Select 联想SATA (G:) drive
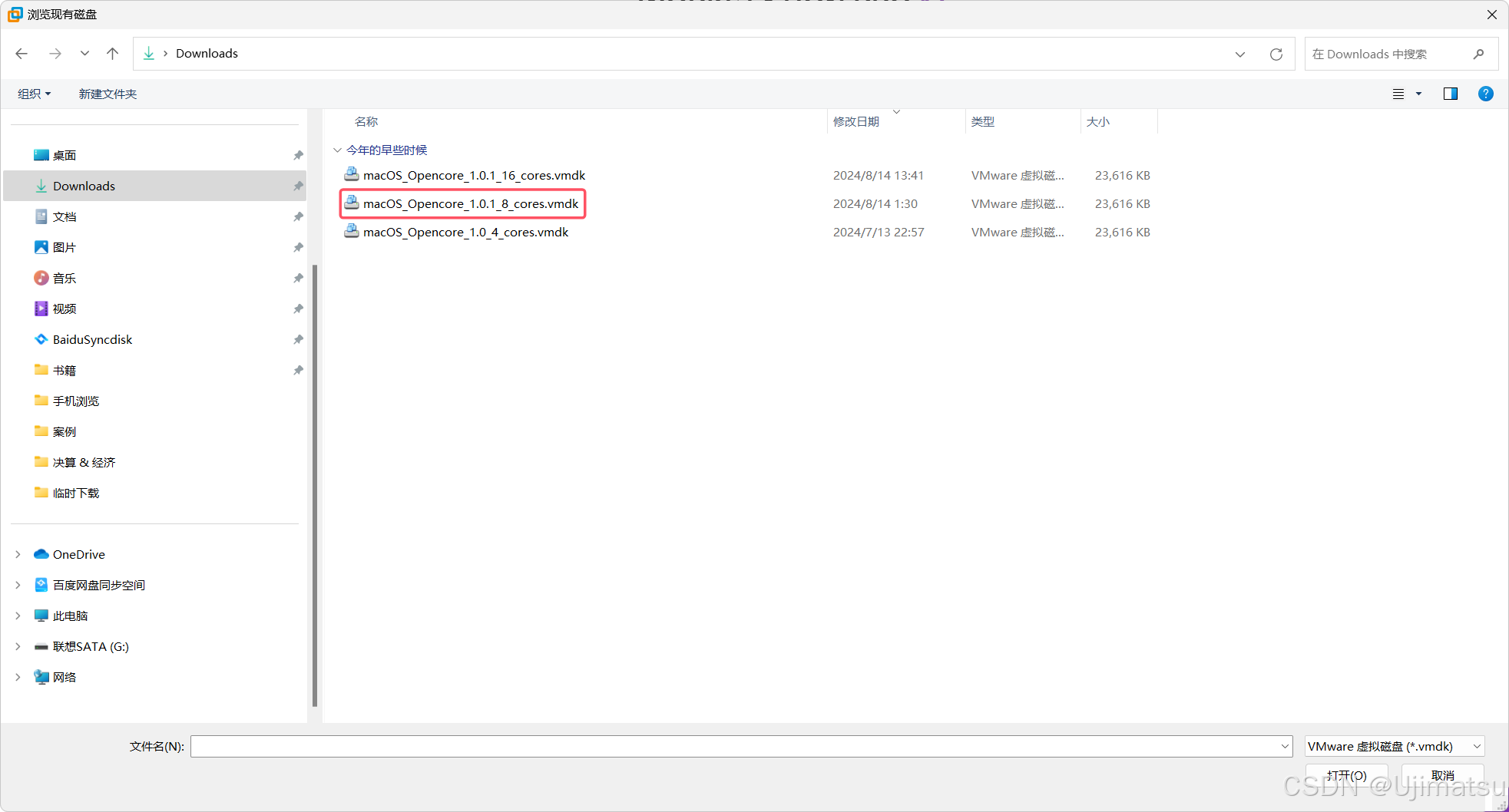Image resolution: width=1509 pixels, height=812 pixels. tap(91, 646)
